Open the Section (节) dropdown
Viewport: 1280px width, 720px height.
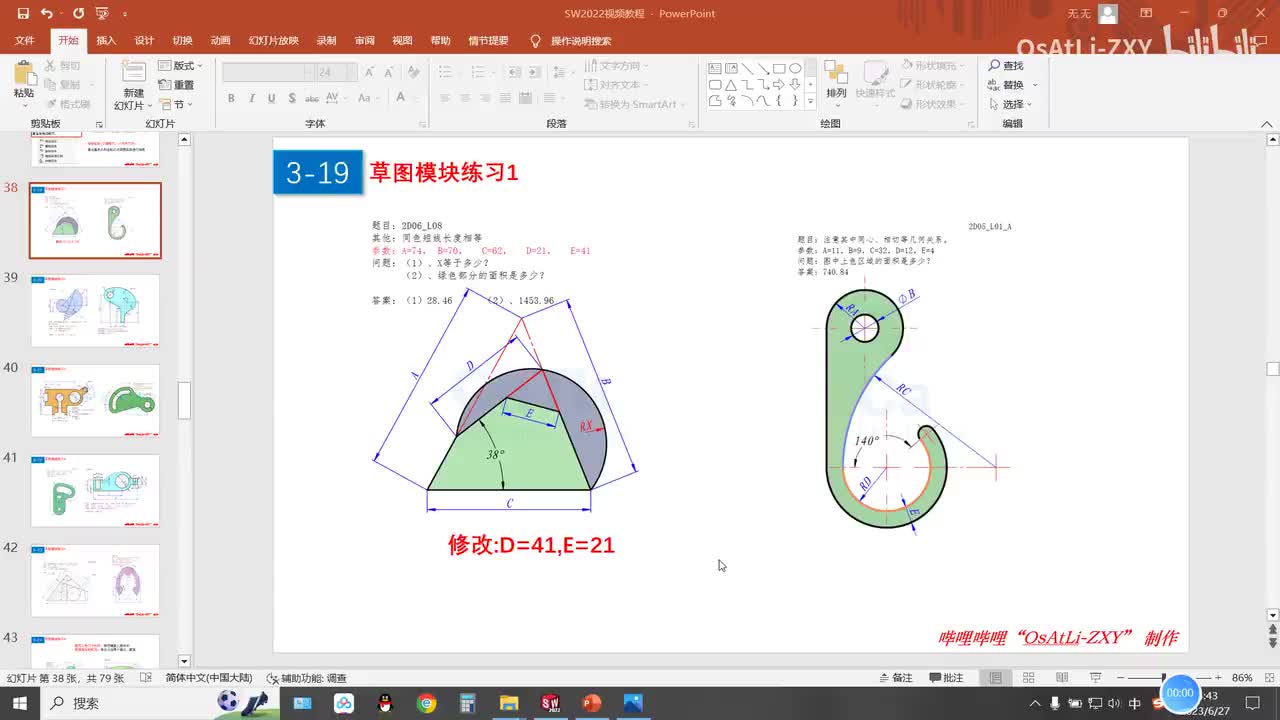coord(176,104)
